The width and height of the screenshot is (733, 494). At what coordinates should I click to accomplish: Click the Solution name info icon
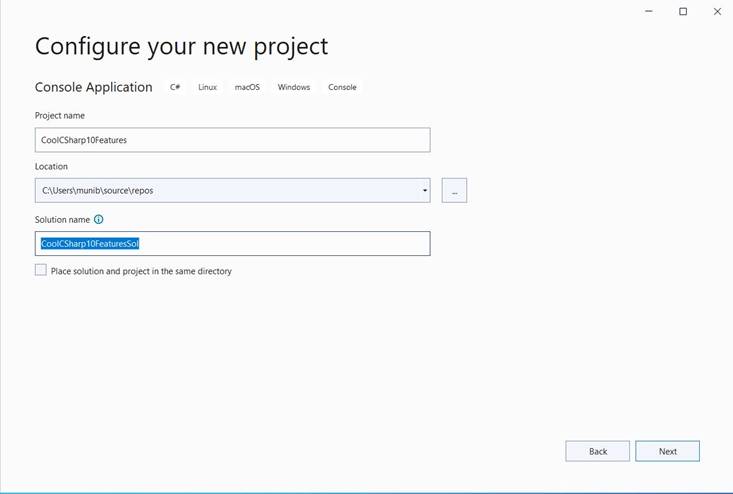tap(99, 219)
